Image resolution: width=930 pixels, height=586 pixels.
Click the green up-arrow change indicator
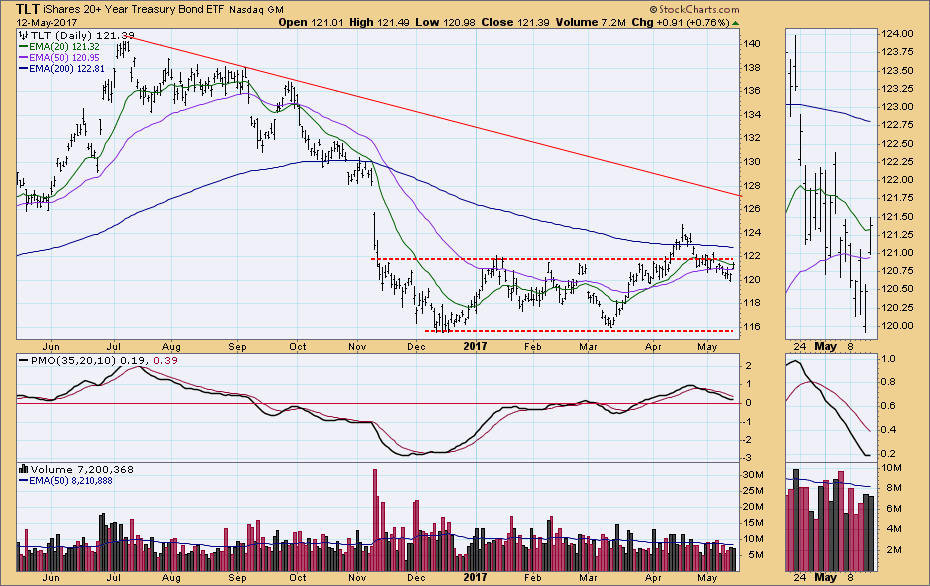(x=735, y=23)
